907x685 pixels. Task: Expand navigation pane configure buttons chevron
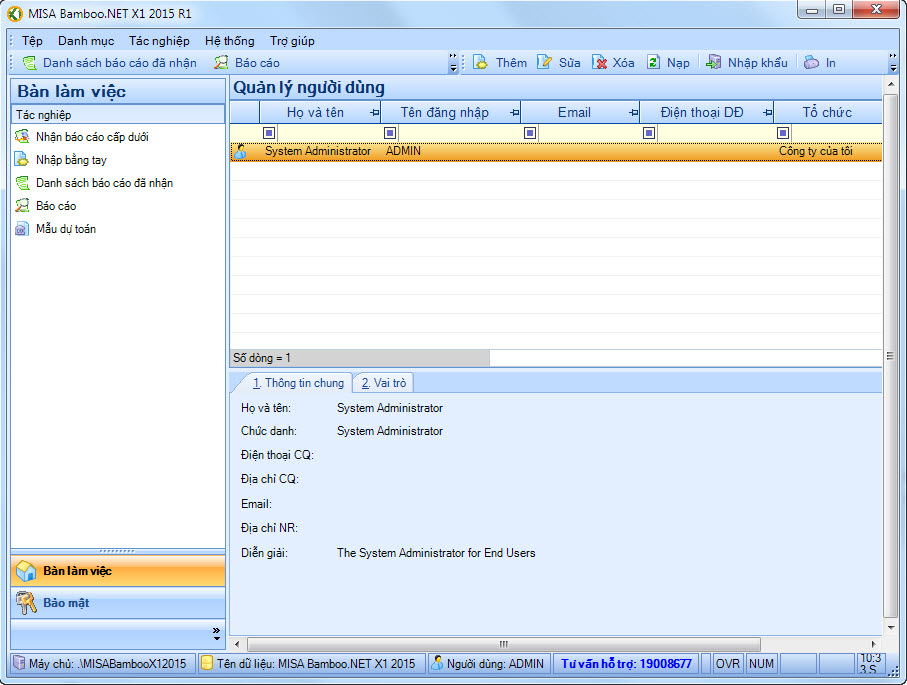point(216,634)
